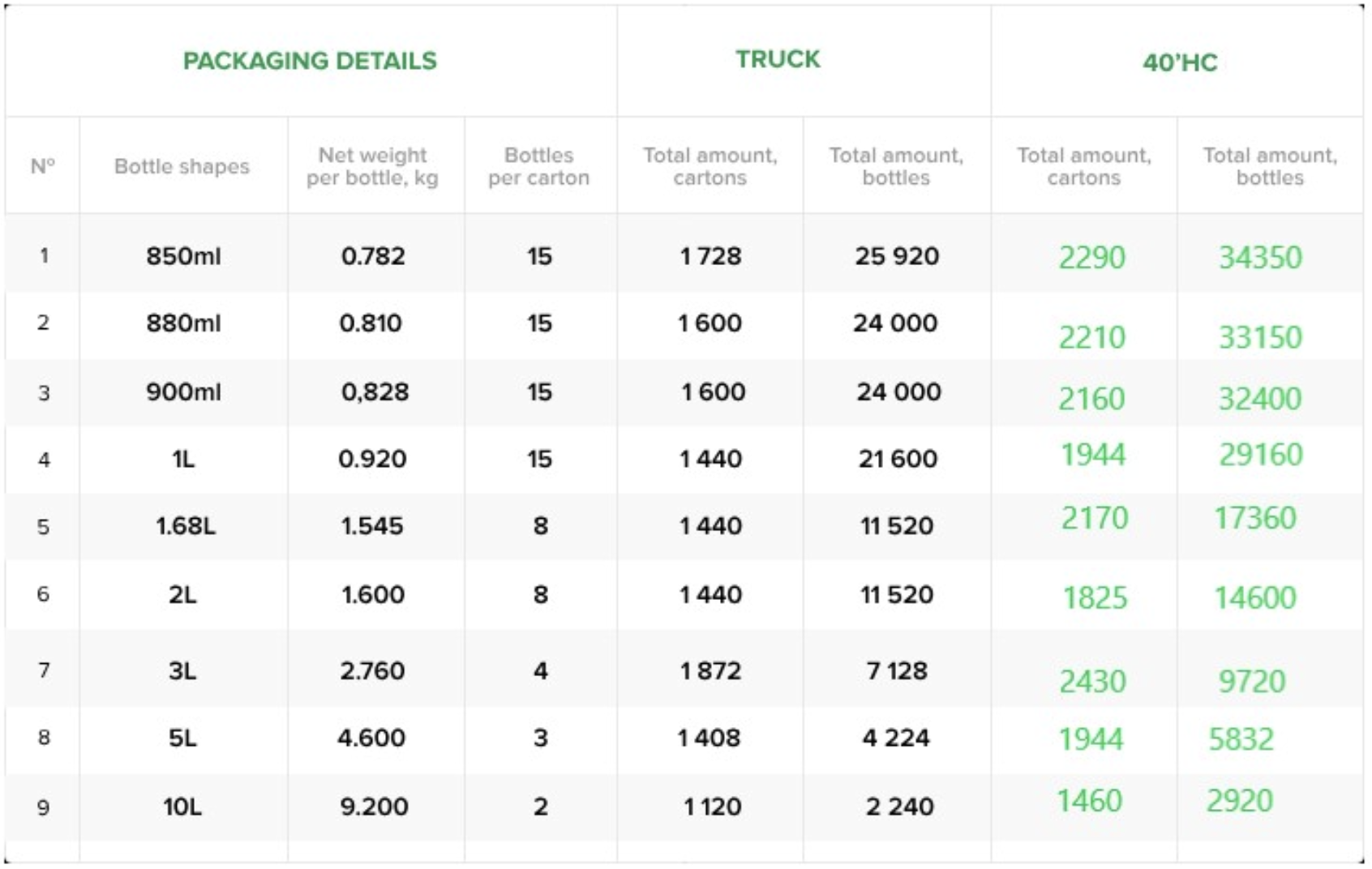Select the Bottles per carton header
This screenshot has height=869, width=1372.
[538, 166]
